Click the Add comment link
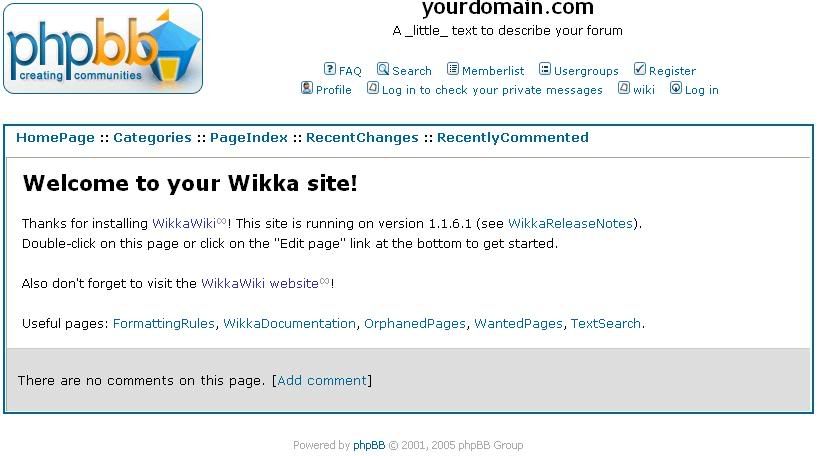 [x=322, y=381]
